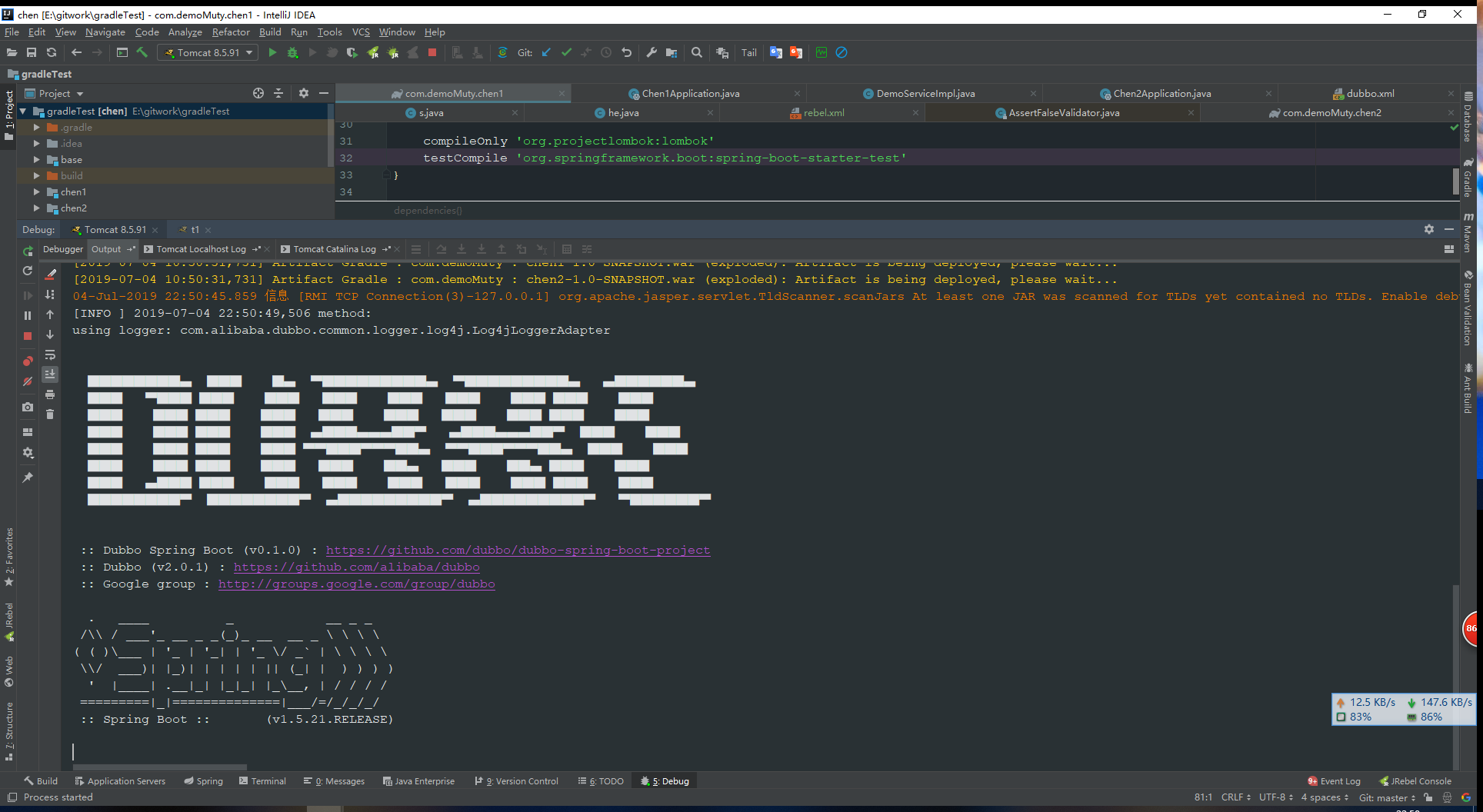Open Project panel gear settings
1483x812 pixels.
point(304,93)
